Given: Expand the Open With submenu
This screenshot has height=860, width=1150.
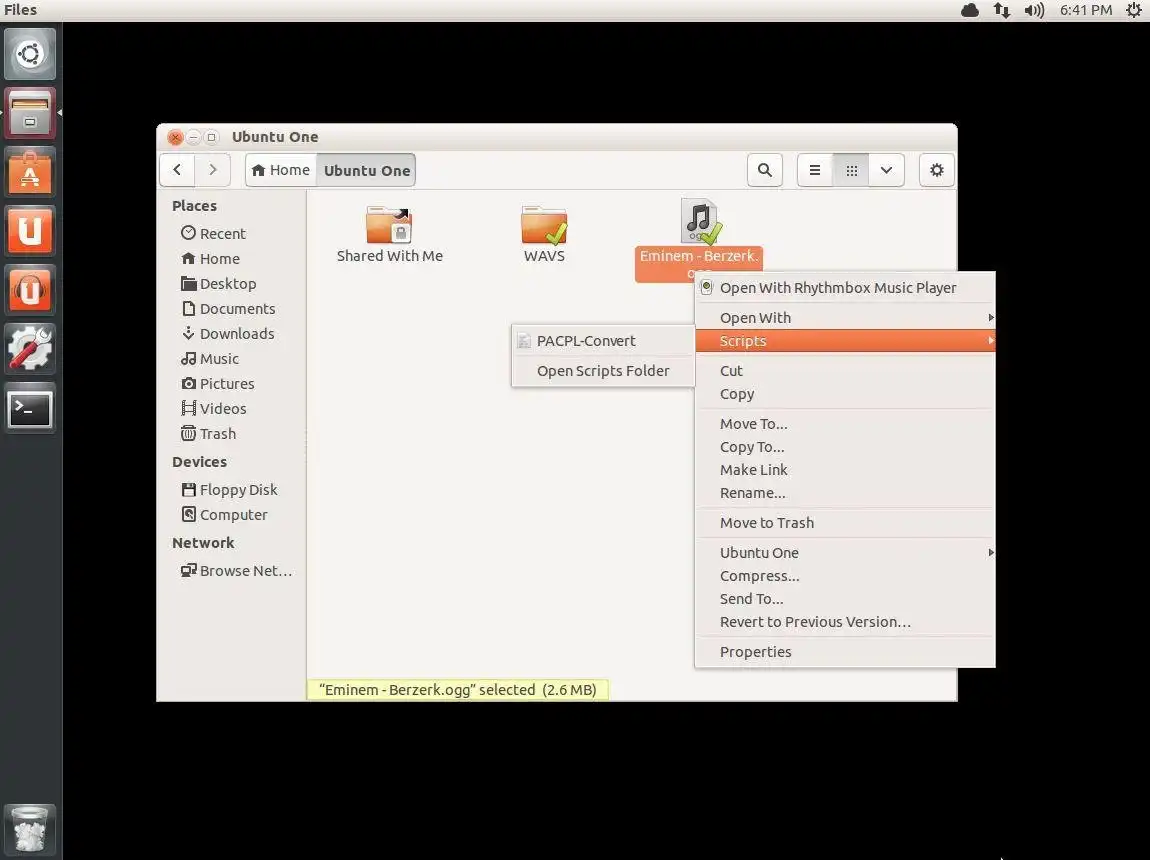Looking at the screenshot, I should [x=845, y=317].
